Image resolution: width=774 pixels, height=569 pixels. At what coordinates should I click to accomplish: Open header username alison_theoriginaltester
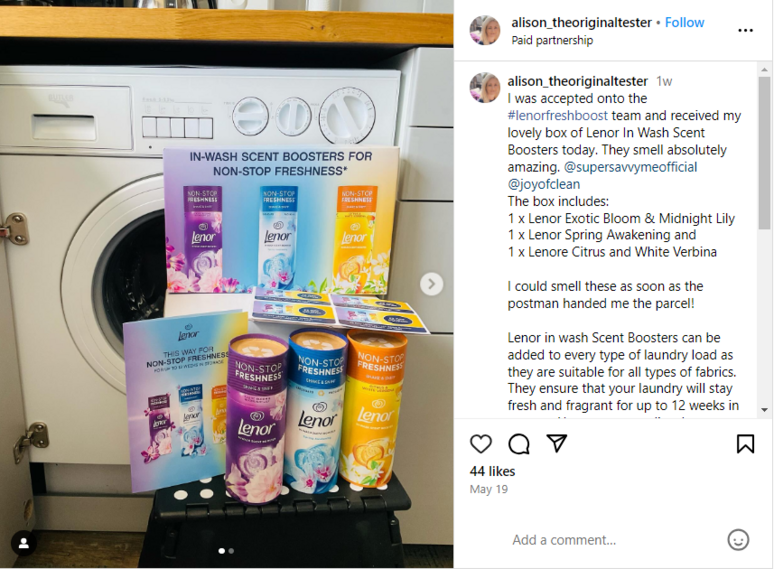pos(581,23)
